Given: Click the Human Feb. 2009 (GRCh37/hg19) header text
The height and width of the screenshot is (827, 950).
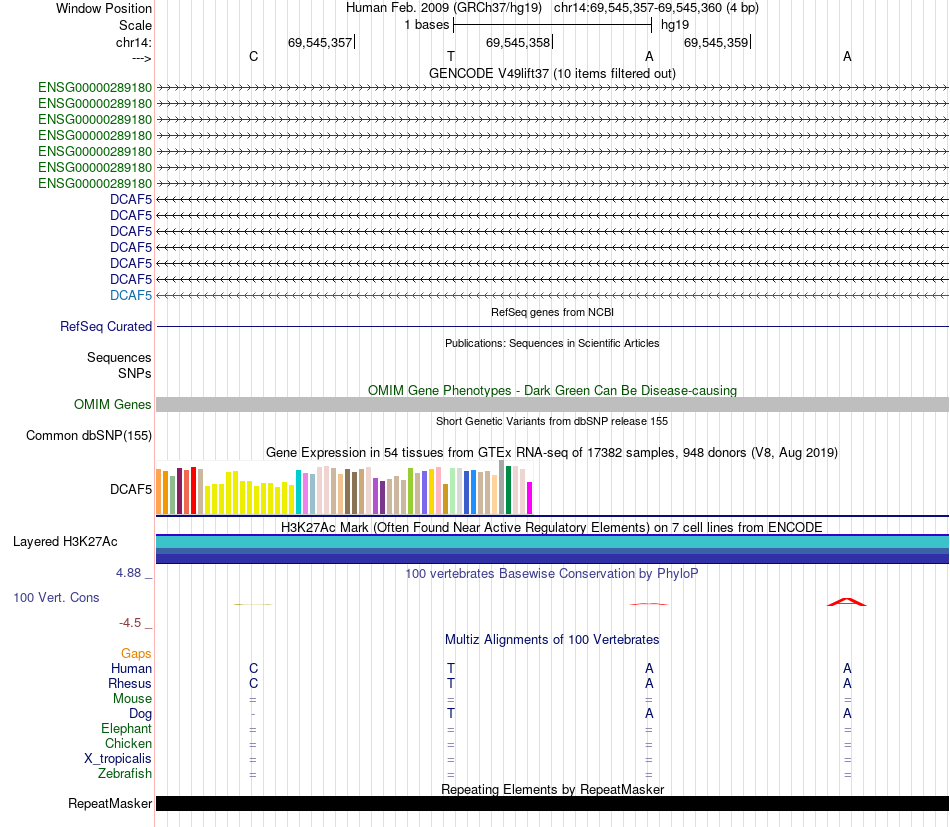Looking at the screenshot, I should click(x=443, y=8).
